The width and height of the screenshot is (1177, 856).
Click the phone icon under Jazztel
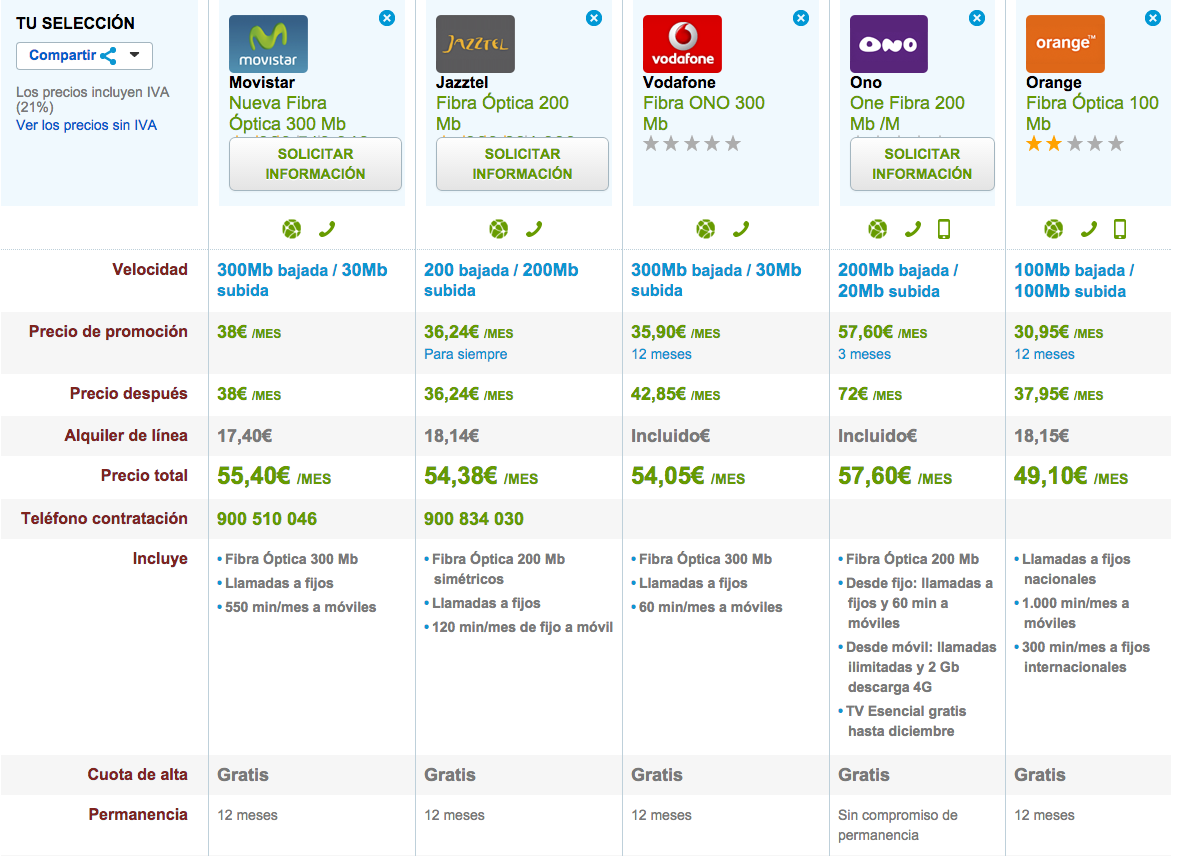click(534, 229)
